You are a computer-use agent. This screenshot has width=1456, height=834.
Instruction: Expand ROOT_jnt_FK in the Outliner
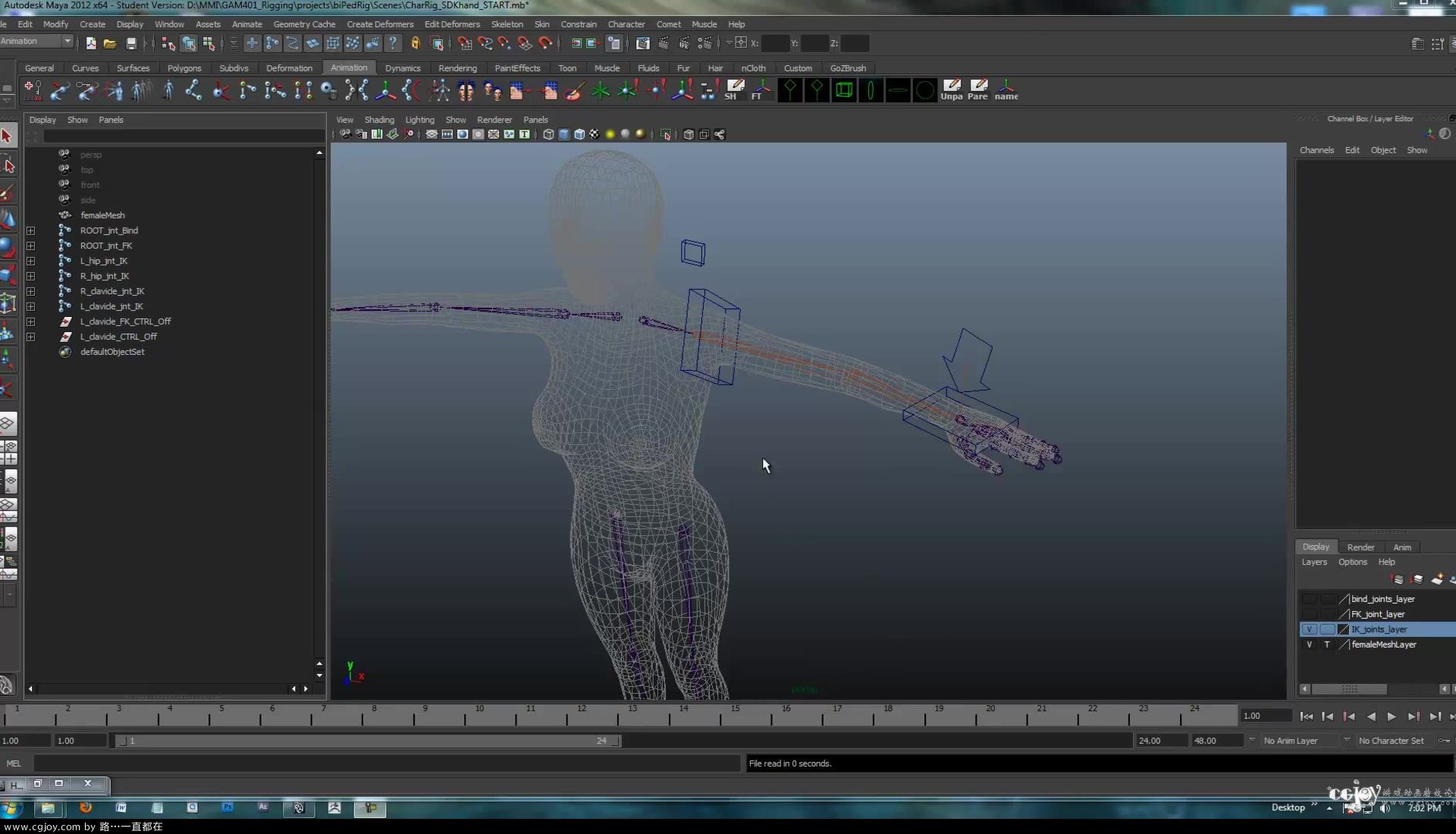tap(31, 246)
